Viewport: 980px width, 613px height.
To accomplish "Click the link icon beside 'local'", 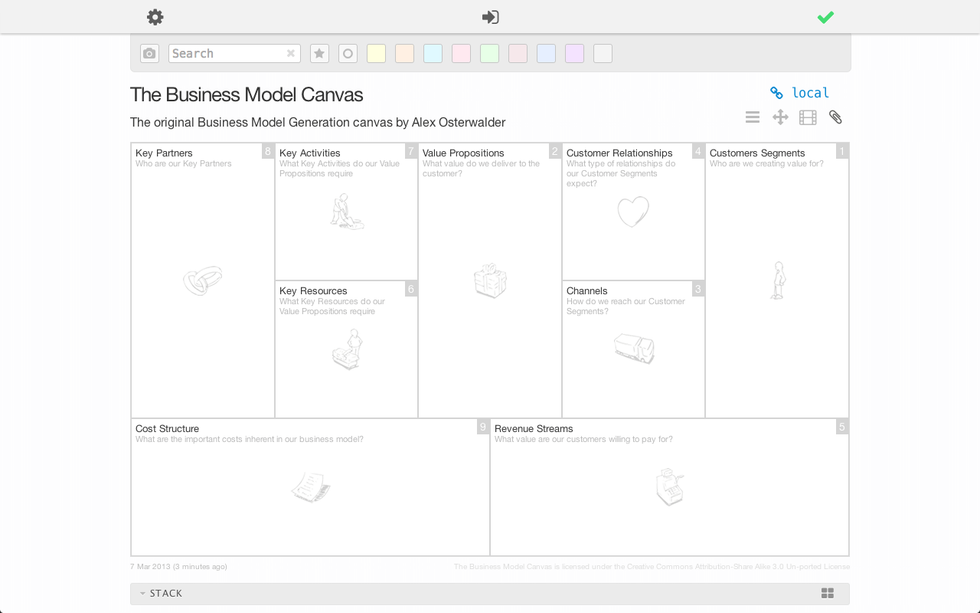I will click(777, 92).
